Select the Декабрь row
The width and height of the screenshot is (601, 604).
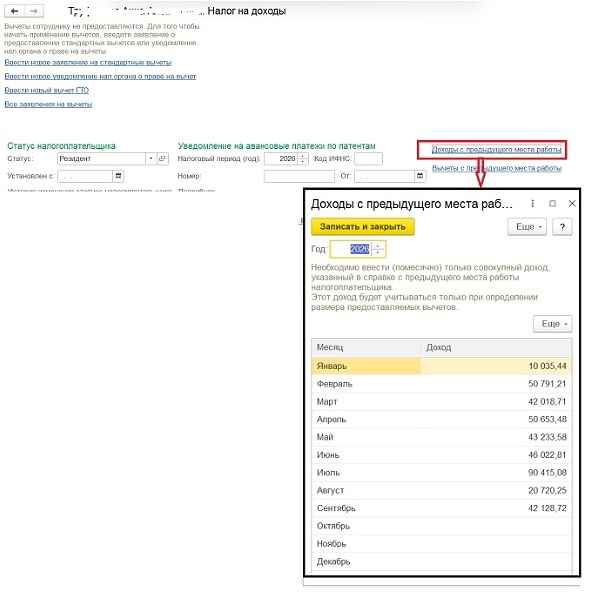click(442, 561)
